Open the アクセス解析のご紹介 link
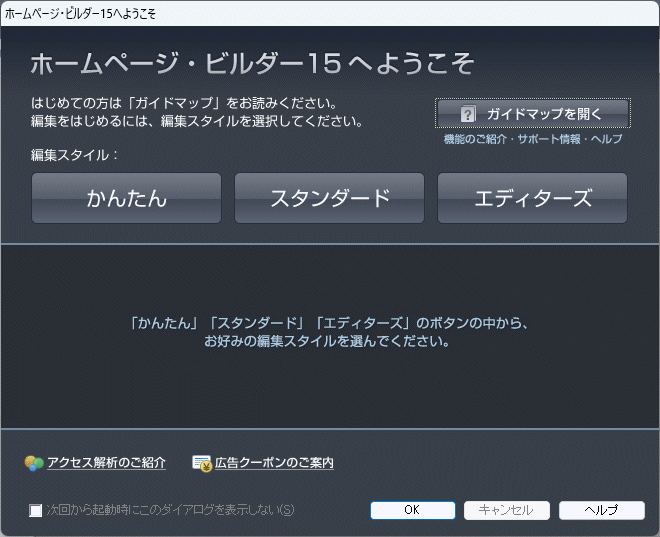This screenshot has height=537, width=660. [x=106, y=463]
